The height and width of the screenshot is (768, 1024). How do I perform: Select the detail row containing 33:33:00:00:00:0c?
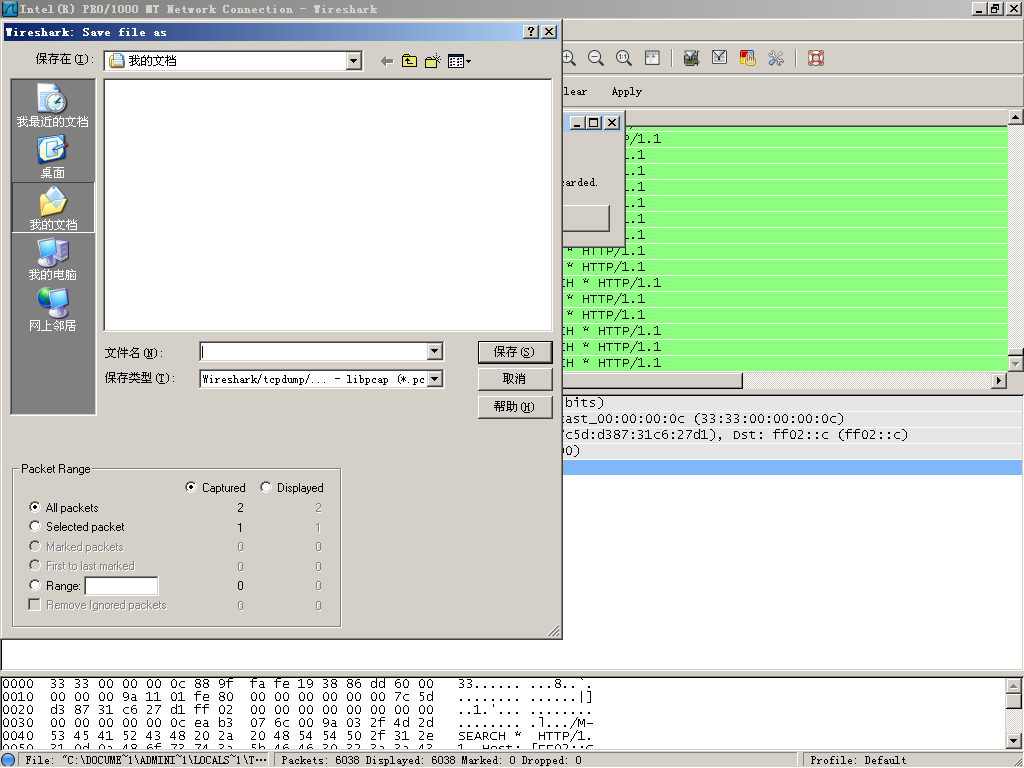(792, 419)
